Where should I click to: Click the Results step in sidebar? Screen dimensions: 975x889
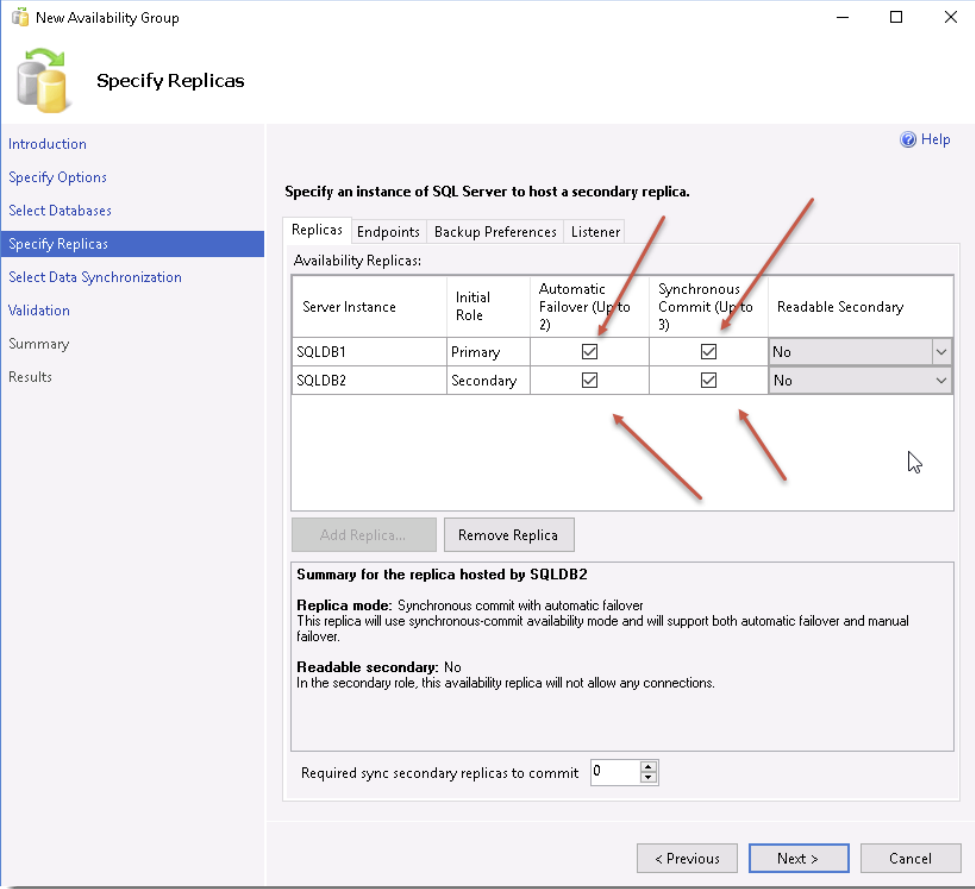click(30, 377)
